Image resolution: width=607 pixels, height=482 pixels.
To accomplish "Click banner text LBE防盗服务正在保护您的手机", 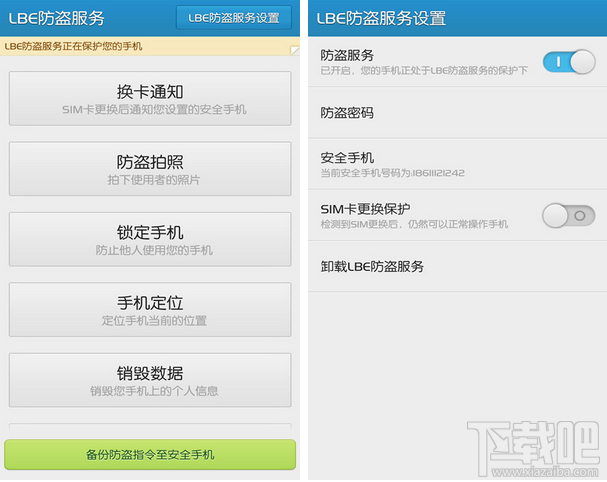I will coord(74,46).
